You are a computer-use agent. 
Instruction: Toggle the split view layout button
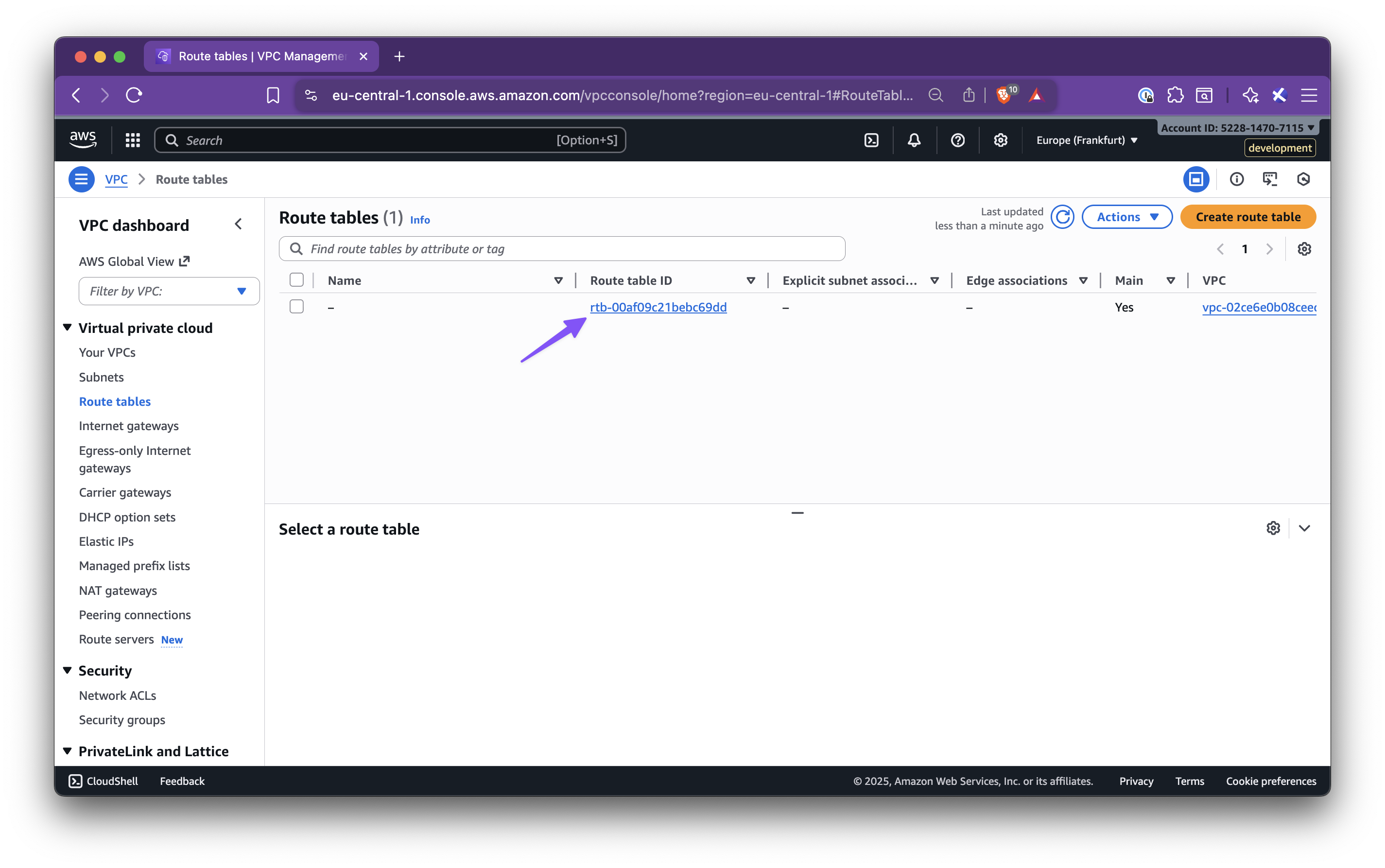[1196, 179]
